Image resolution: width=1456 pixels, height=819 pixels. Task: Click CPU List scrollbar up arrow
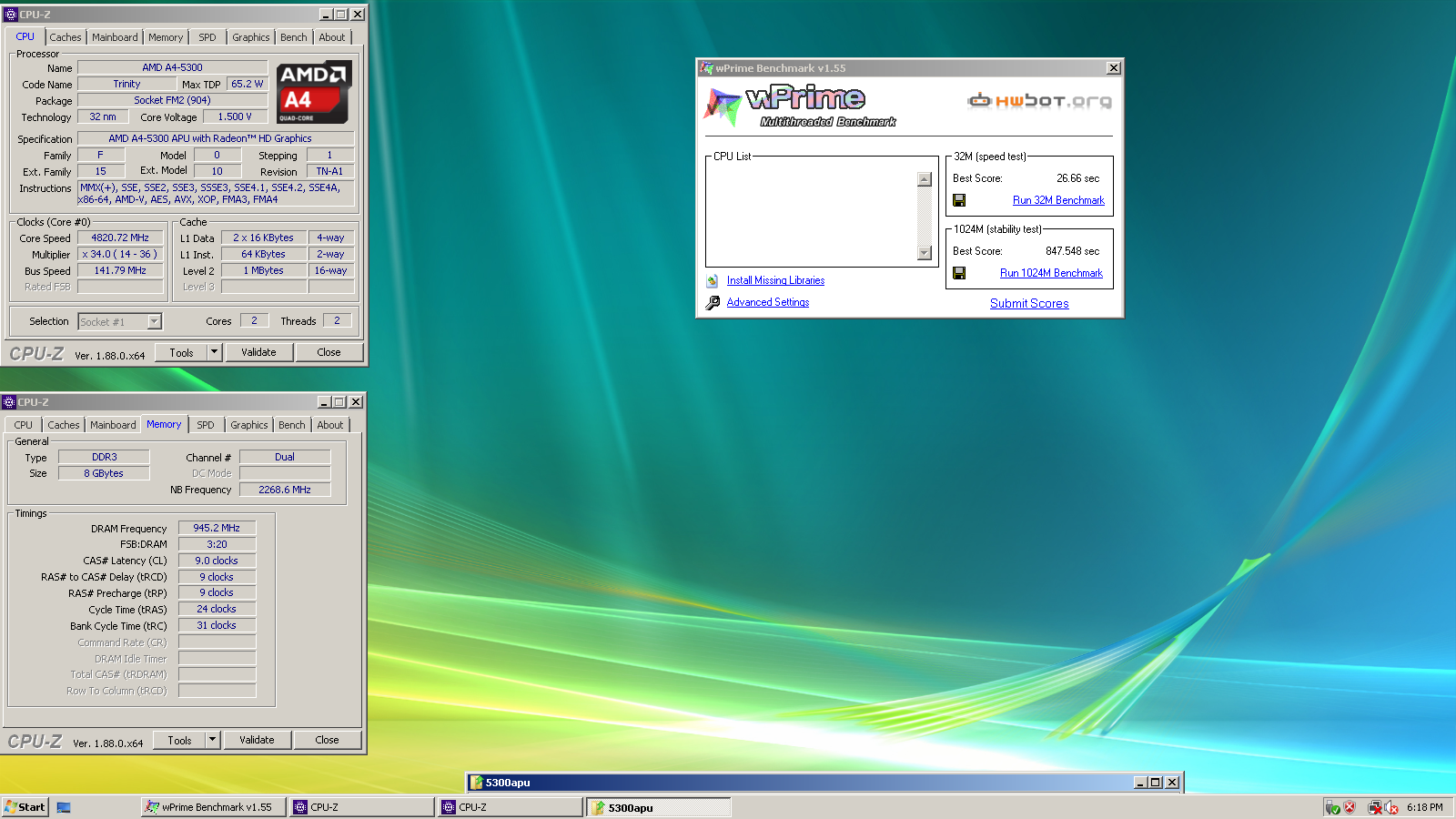click(925, 179)
